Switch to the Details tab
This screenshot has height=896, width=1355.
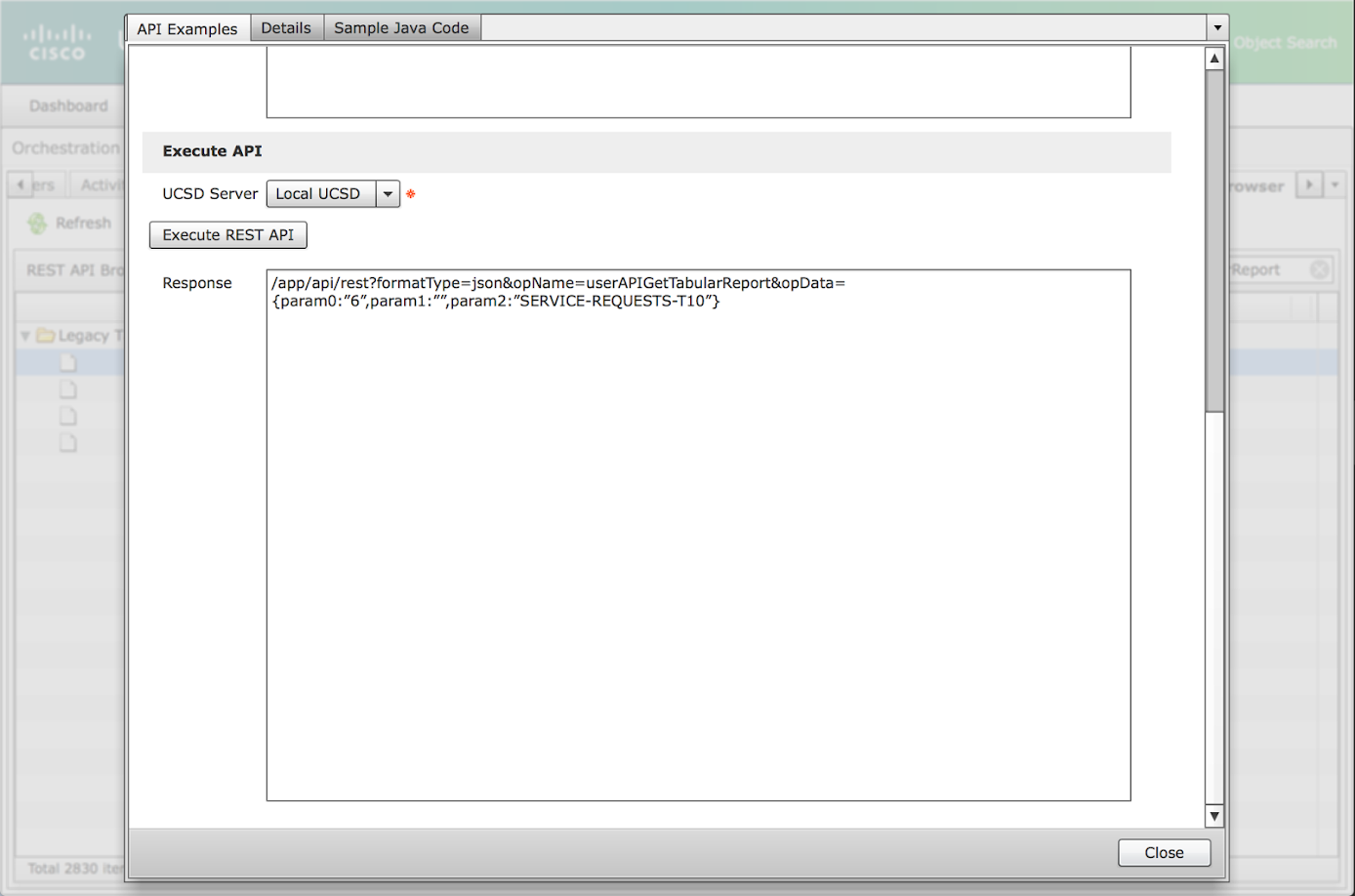point(286,28)
